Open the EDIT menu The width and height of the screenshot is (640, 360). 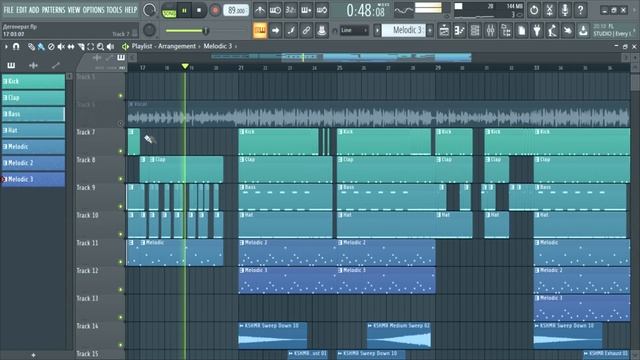click(22, 10)
